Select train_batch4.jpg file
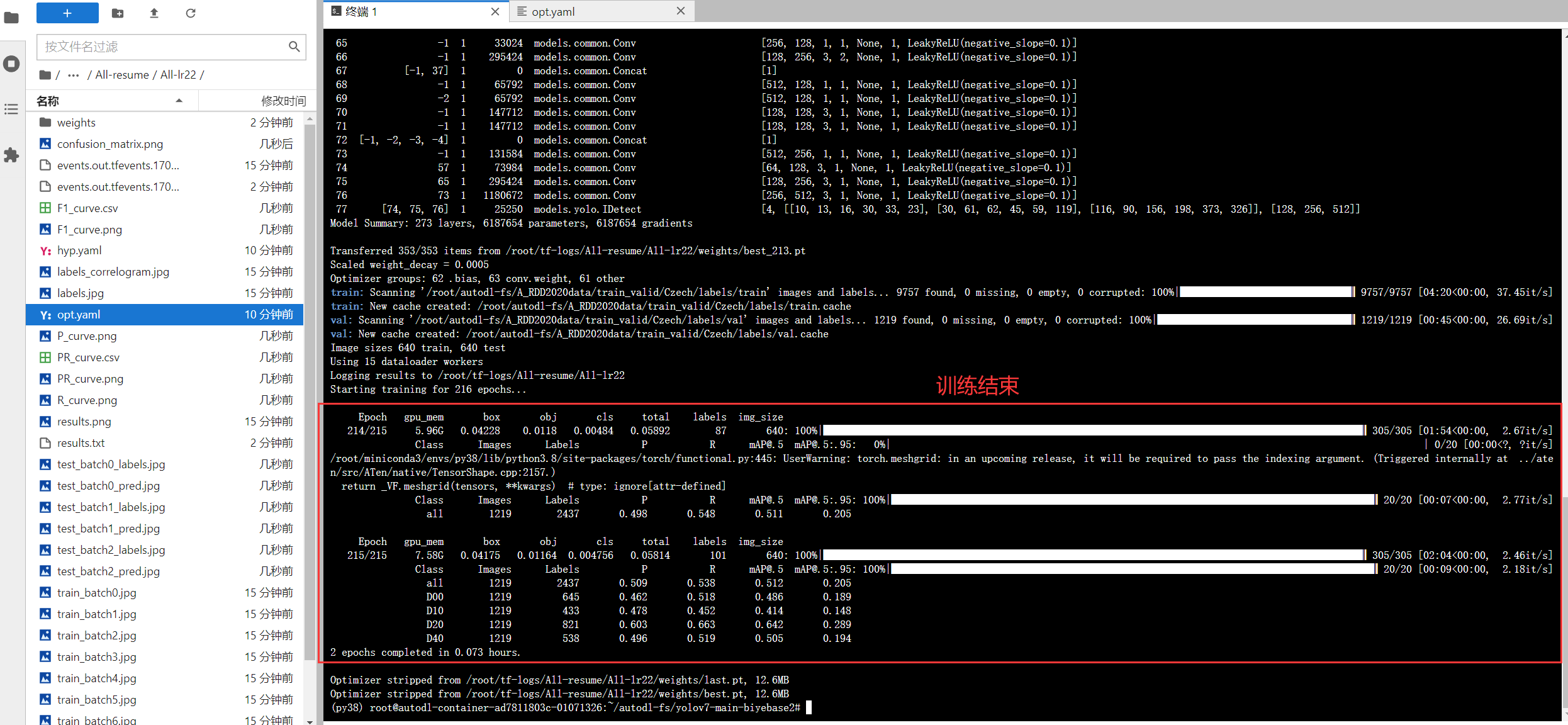1568x725 pixels. tap(165, 678)
